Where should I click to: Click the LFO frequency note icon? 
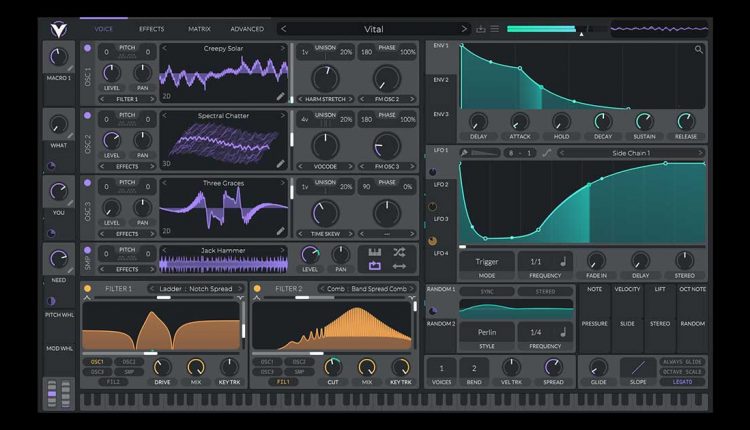point(563,261)
